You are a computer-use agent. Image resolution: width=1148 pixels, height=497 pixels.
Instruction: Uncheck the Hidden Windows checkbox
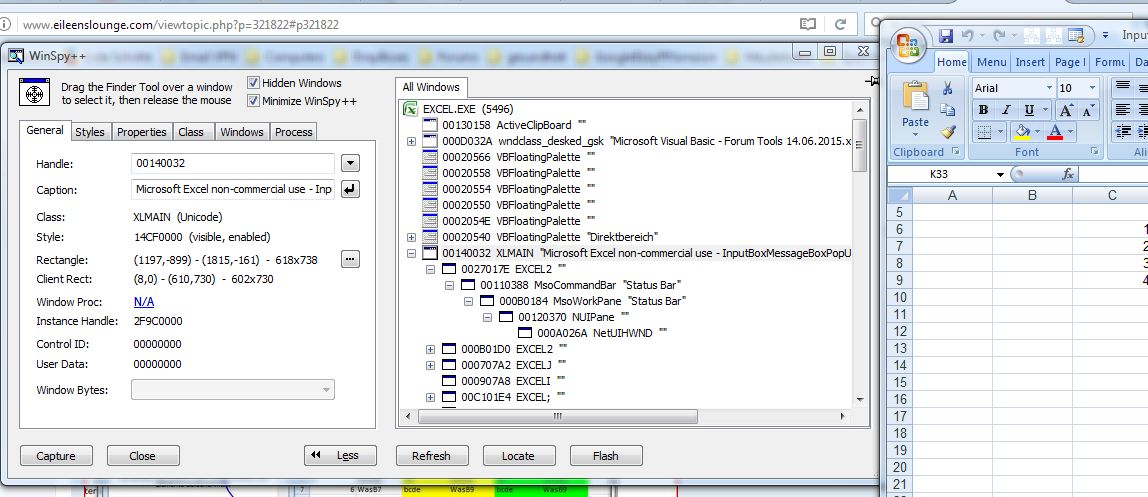(253, 83)
